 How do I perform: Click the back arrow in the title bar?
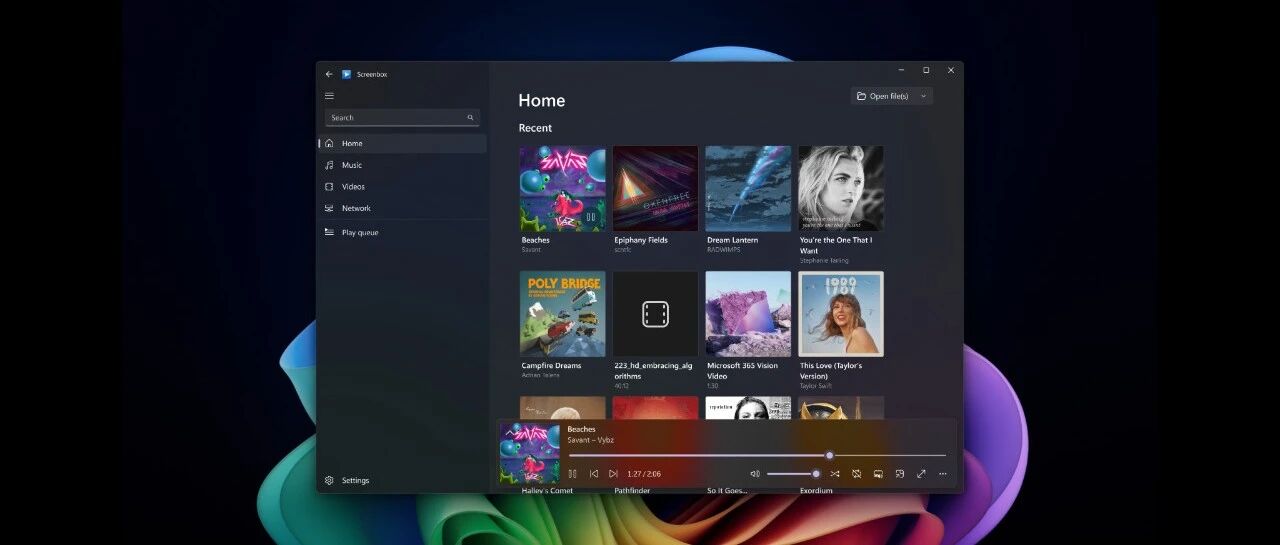click(x=329, y=74)
